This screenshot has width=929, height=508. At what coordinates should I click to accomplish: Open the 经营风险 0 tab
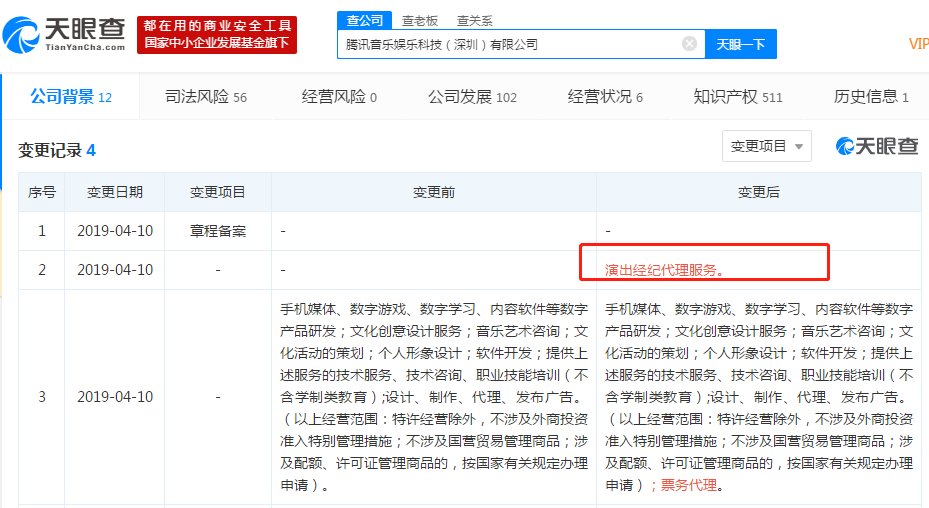click(x=339, y=97)
